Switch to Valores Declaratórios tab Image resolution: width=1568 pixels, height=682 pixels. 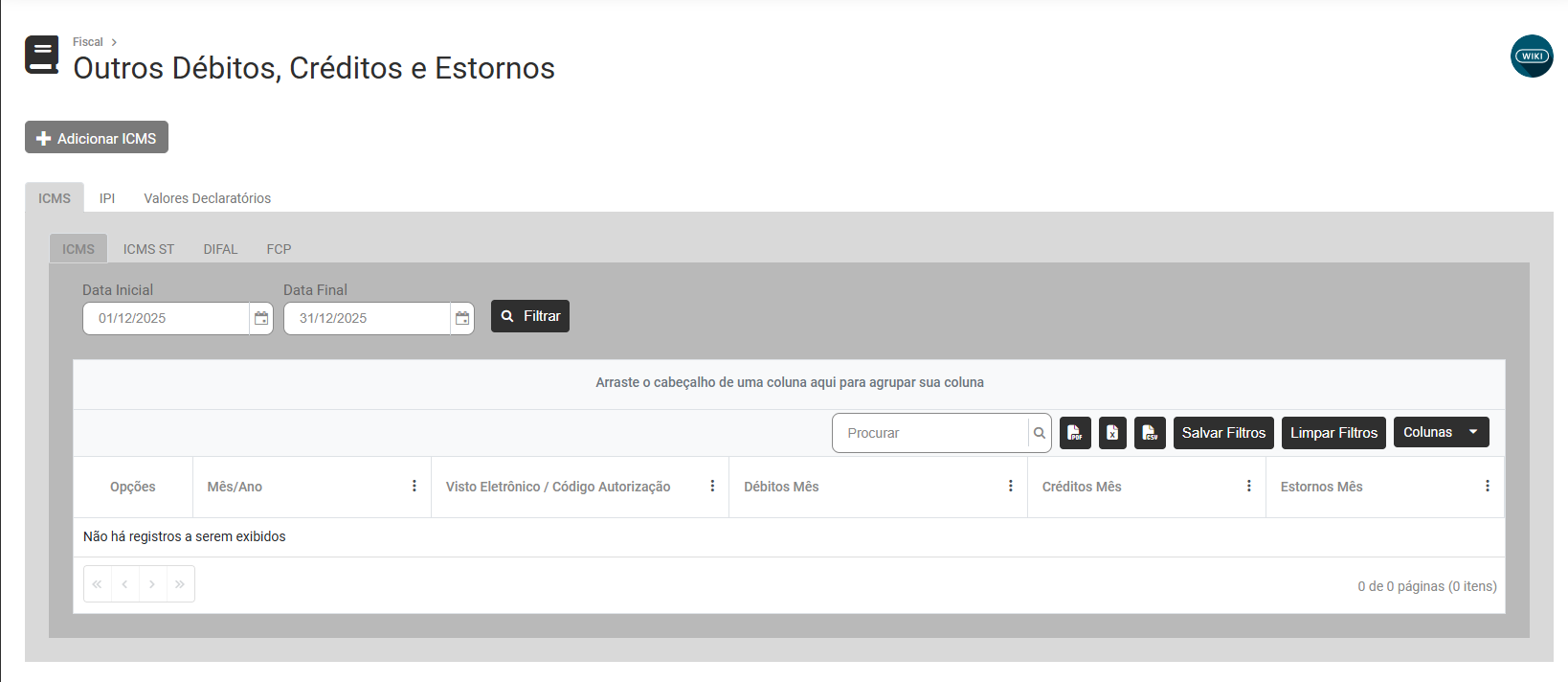tap(208, 198)
